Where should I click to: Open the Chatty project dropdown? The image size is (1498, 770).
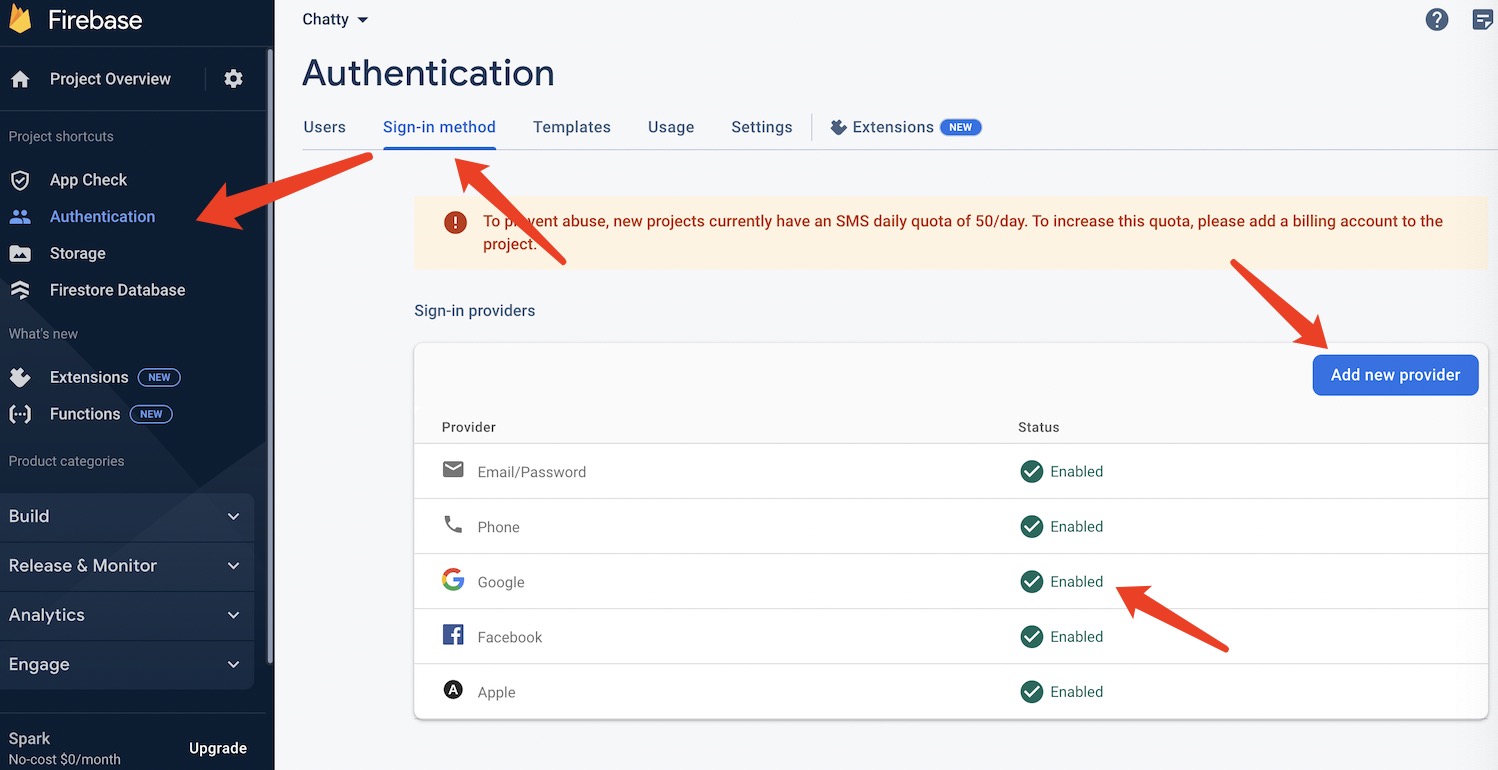335,20
